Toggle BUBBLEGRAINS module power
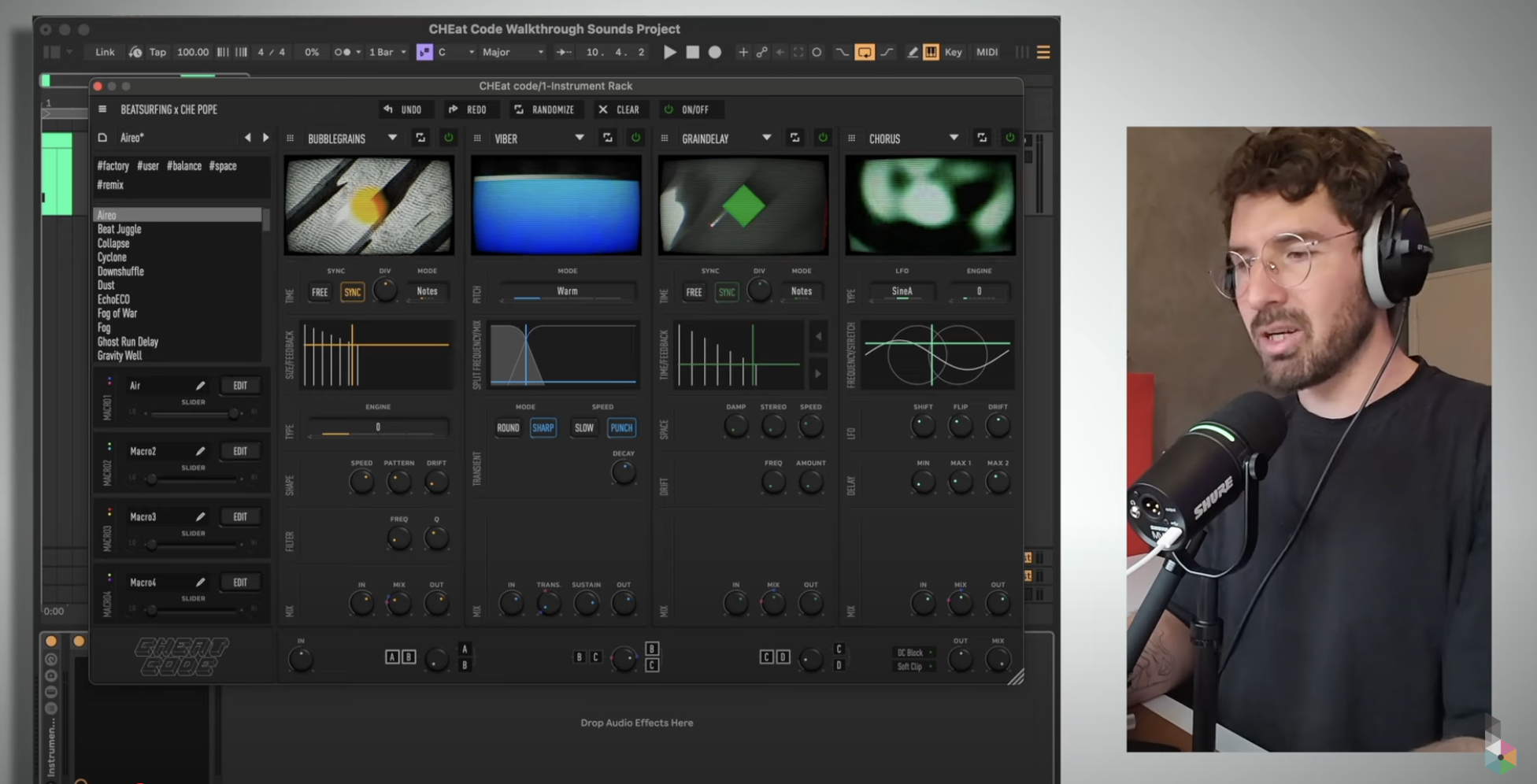Viewport: 1537px width, 784px height. (x=448, y=138)
